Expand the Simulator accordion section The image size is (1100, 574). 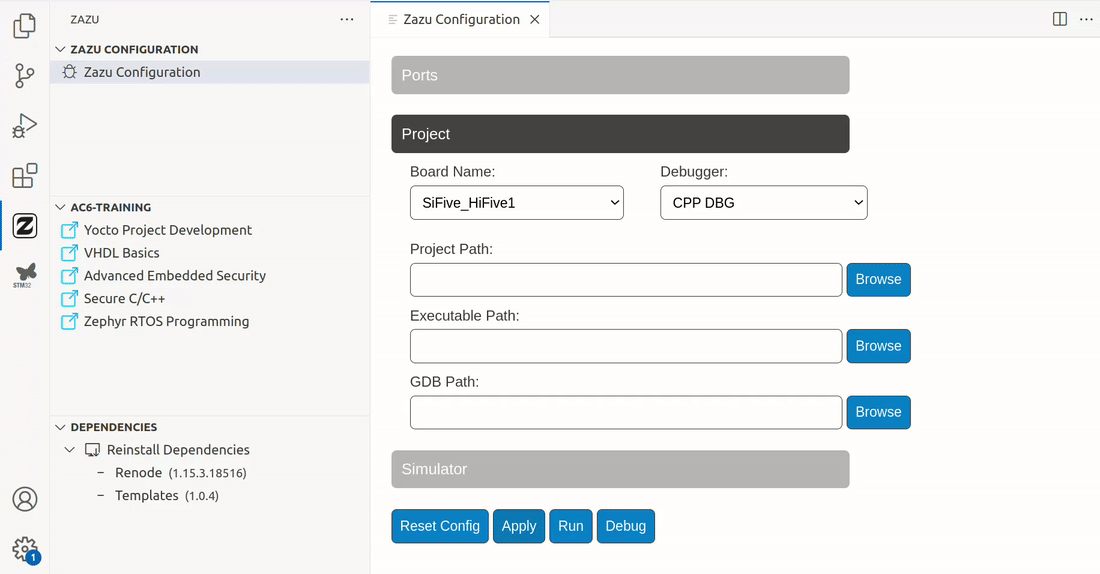tap(620, 469)
